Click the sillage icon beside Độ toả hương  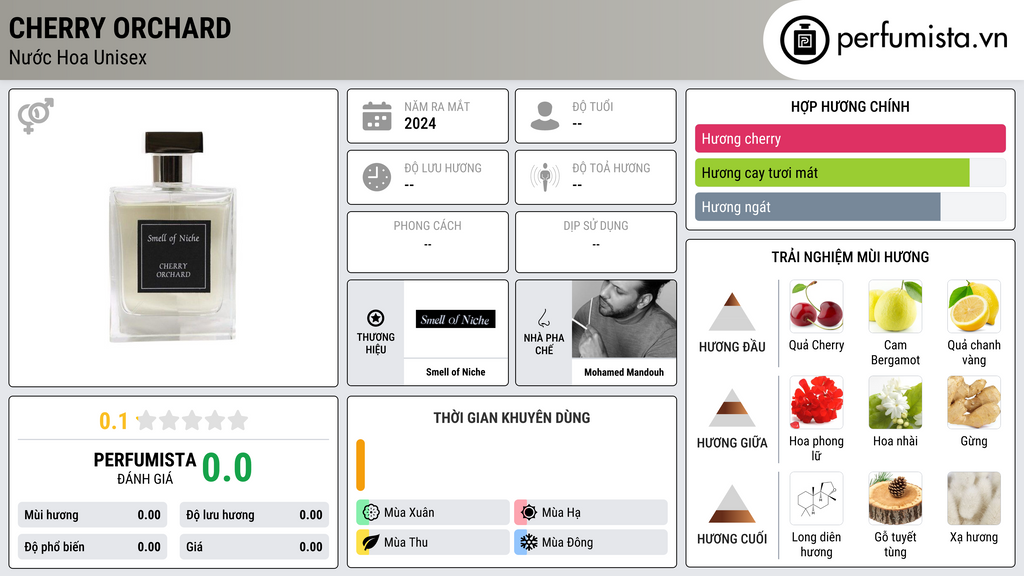coord(545,177)
